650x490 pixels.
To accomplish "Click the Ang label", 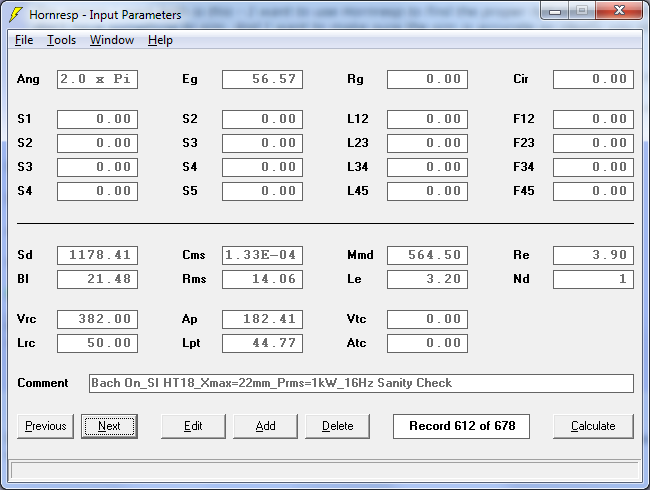I will pos(28,79).
